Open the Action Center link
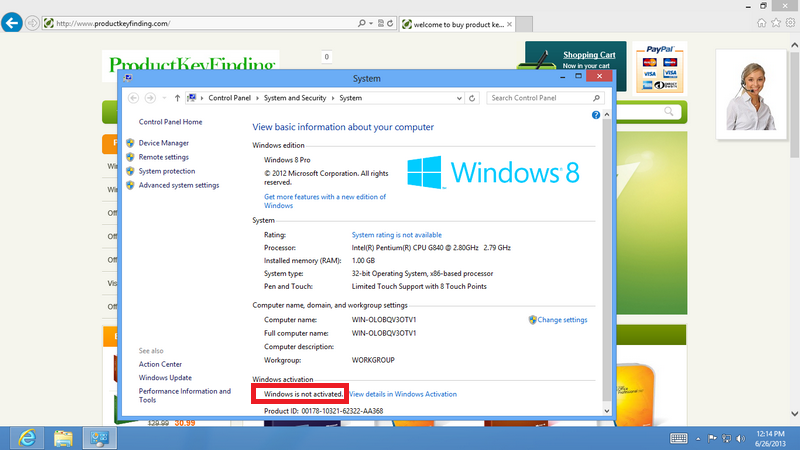The image size is (800, 450). point(160,364)
